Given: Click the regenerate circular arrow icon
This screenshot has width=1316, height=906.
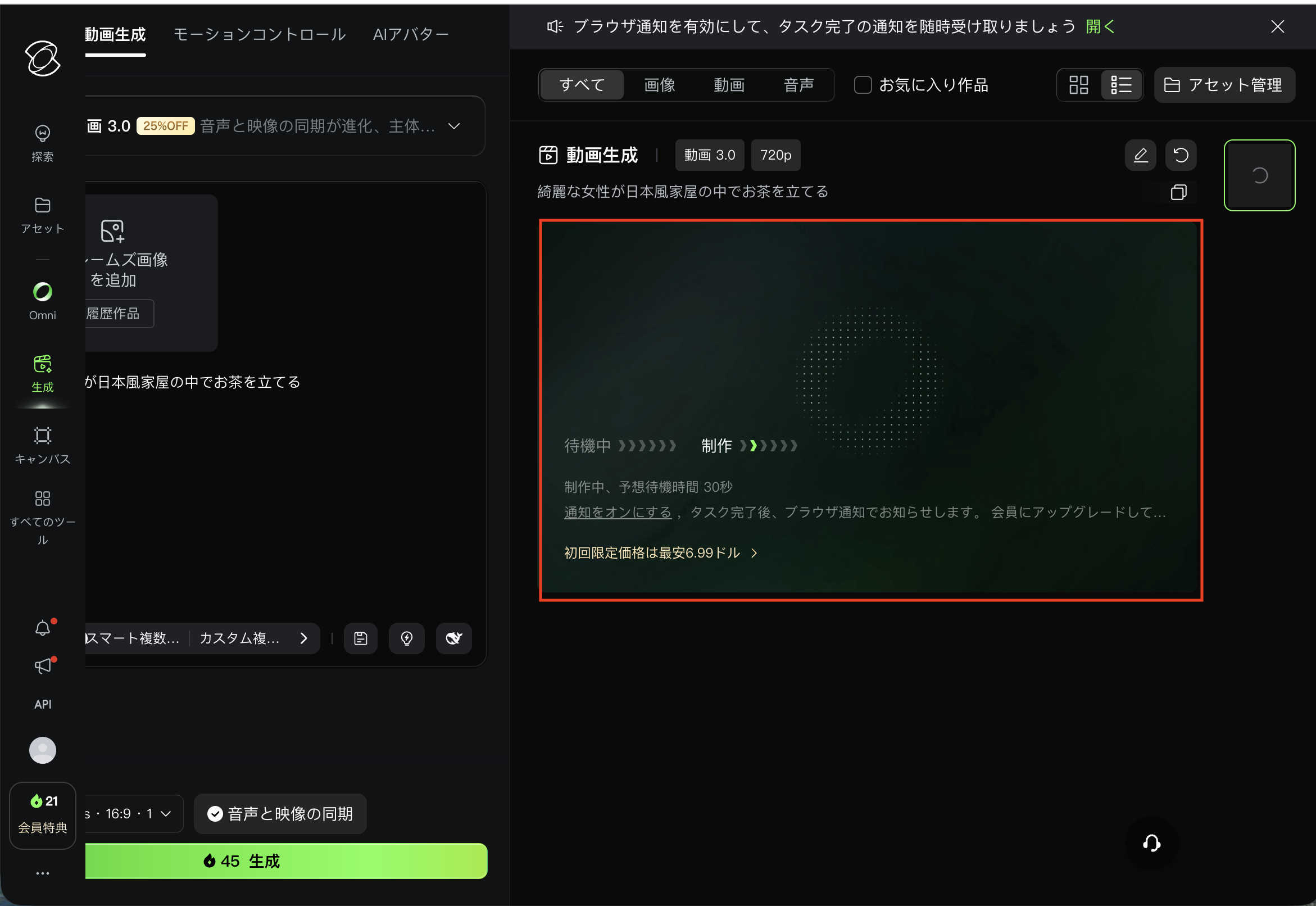Looking at the screenshot, I should click(1181, 155).
